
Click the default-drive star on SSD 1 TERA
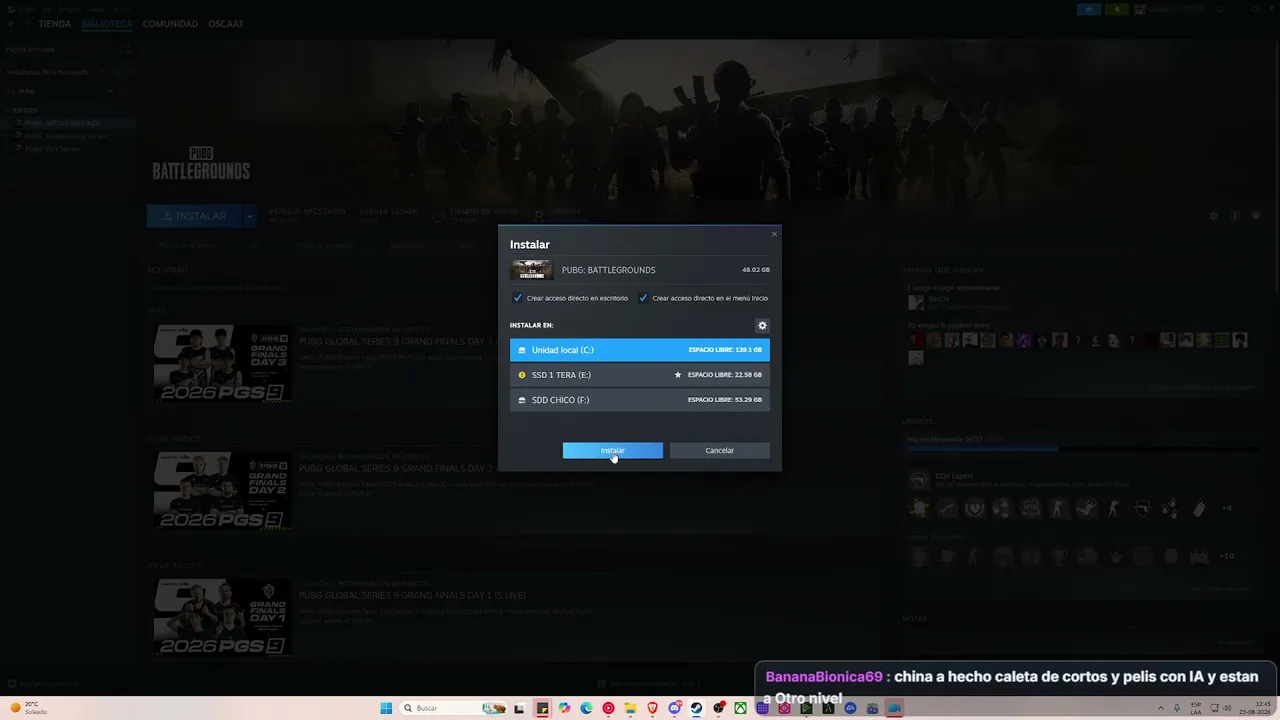tap(678, 375)
